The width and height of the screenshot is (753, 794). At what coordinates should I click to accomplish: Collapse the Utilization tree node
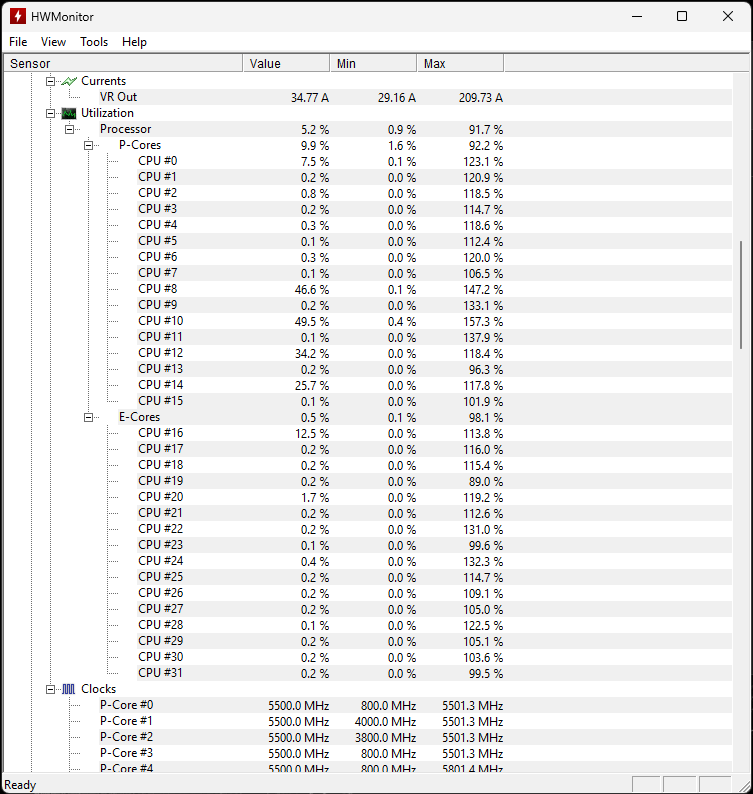(51, 113)
